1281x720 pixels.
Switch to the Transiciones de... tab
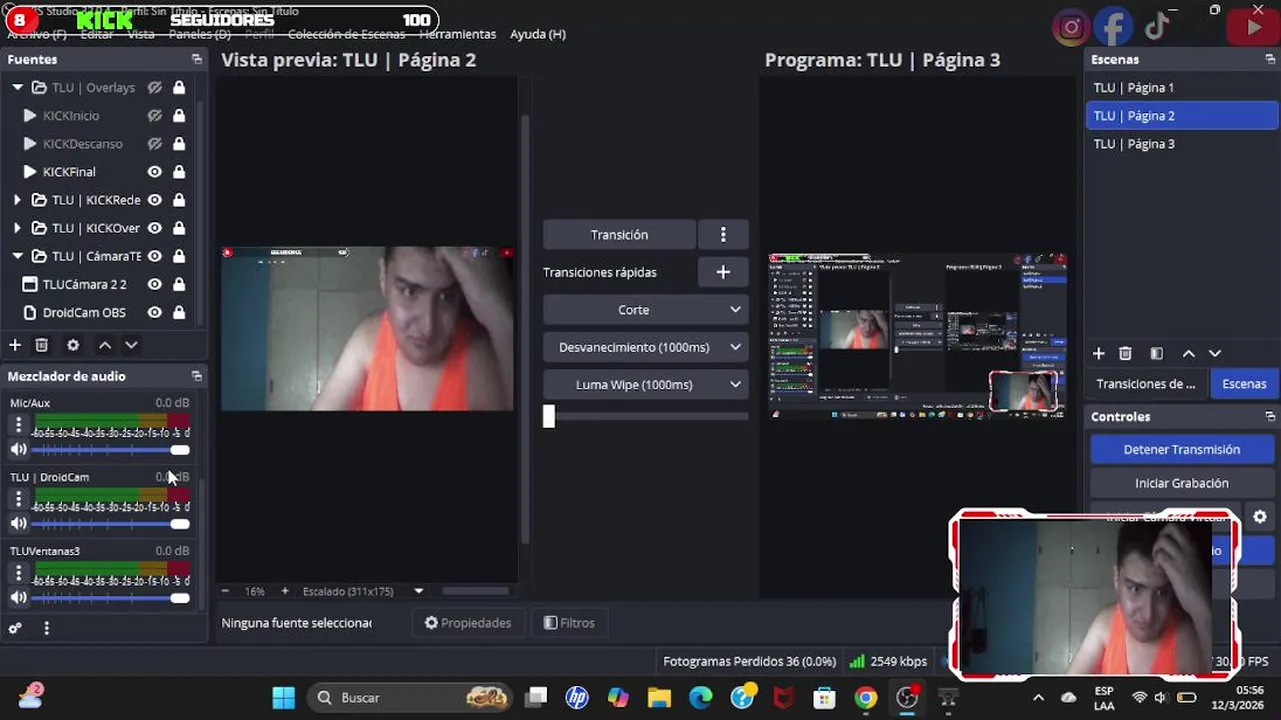1146,384
